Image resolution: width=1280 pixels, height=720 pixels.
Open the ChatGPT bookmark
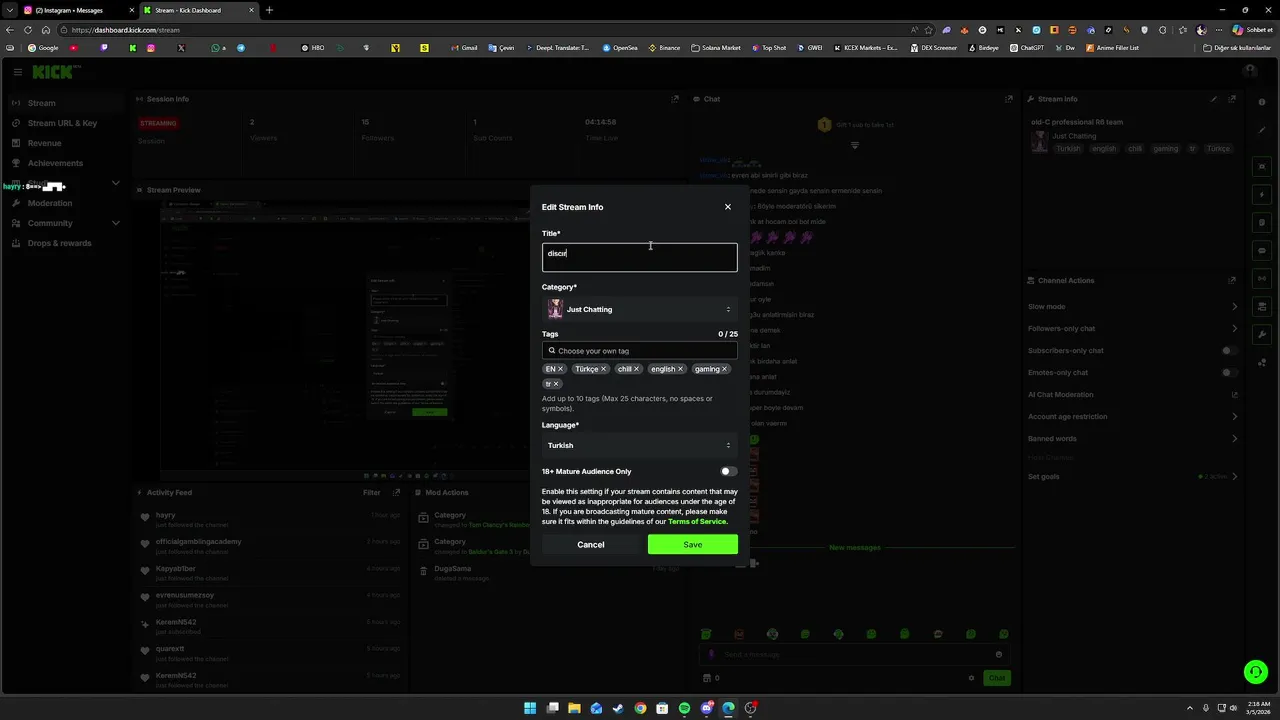pos(1027,48)
